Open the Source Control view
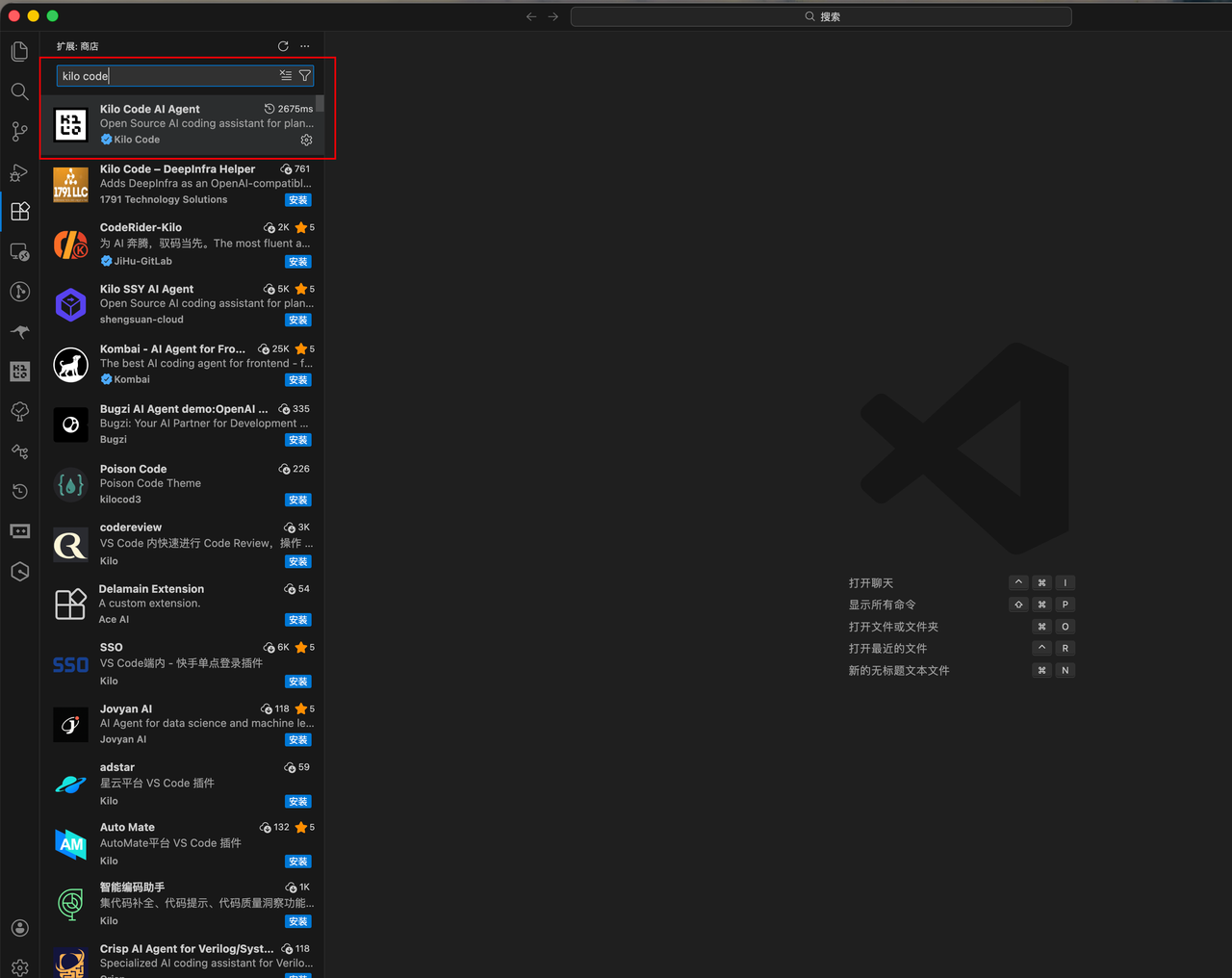This screenshot has height=978, width=1232. coord(19,131)
